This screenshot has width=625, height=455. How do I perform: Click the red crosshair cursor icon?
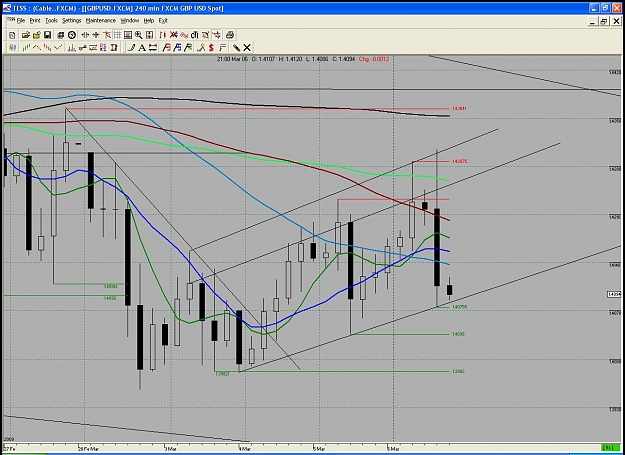click(x=107, y=35)
